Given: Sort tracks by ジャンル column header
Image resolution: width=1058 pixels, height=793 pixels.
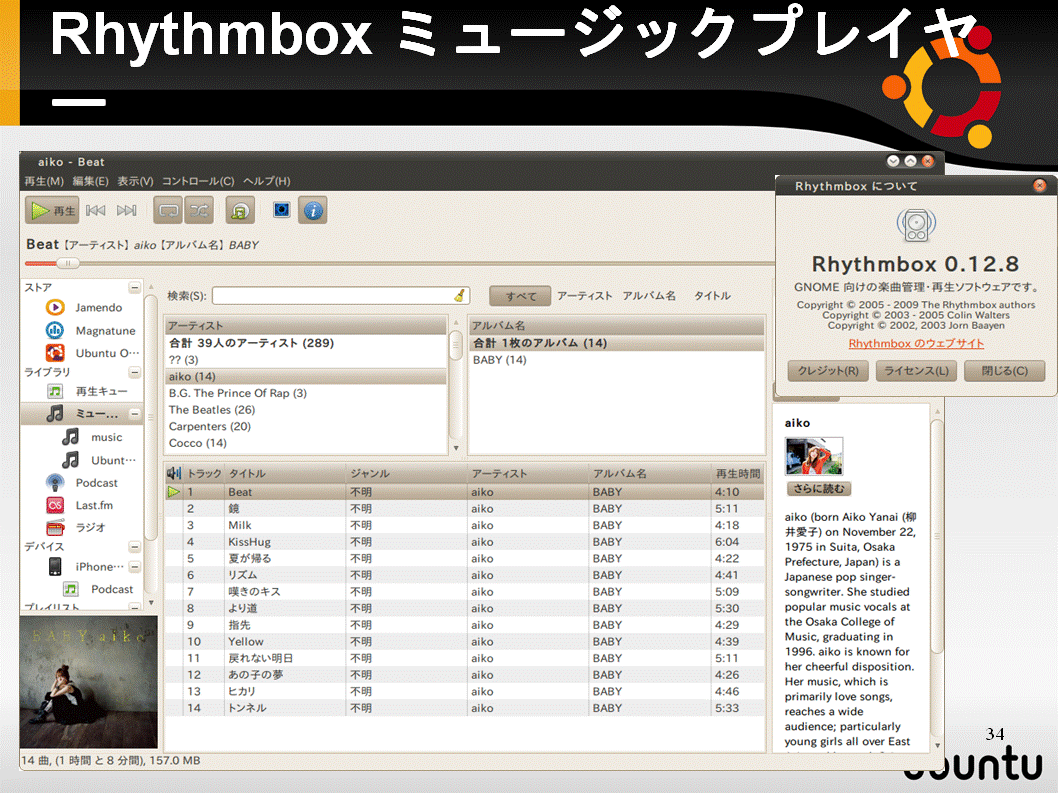Looking at the screenshot, I should click(x=406, y=474).
